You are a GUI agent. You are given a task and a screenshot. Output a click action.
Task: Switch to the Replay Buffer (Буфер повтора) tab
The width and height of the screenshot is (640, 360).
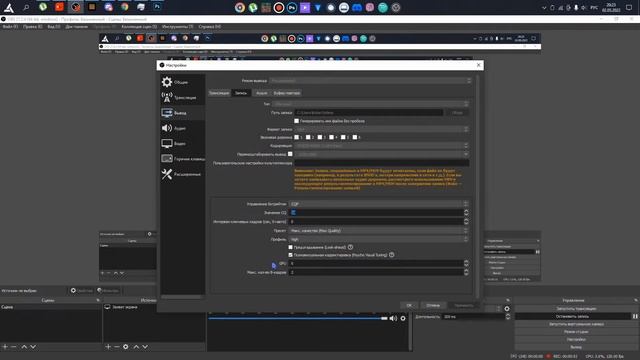pos(287,93)
